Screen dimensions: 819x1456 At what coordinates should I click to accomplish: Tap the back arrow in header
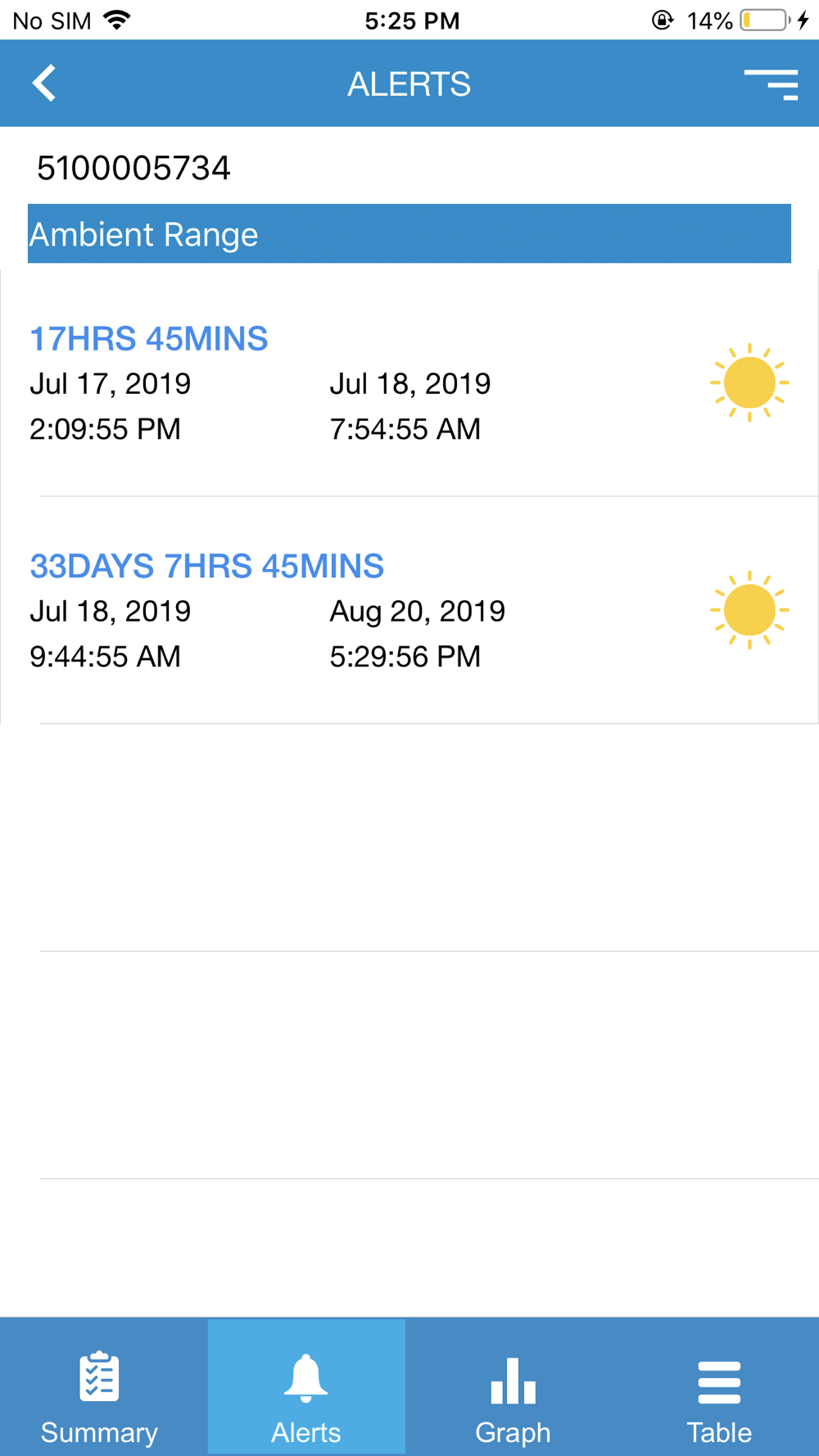(44, 84)
